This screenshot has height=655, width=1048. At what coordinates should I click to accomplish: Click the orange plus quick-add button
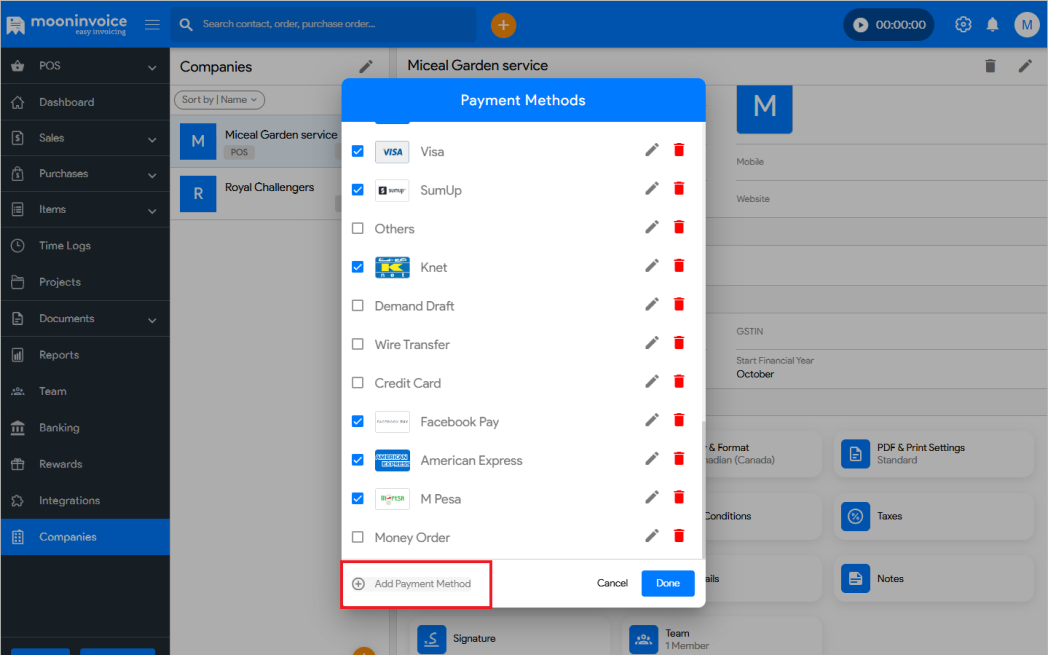(x=504, y=24)
